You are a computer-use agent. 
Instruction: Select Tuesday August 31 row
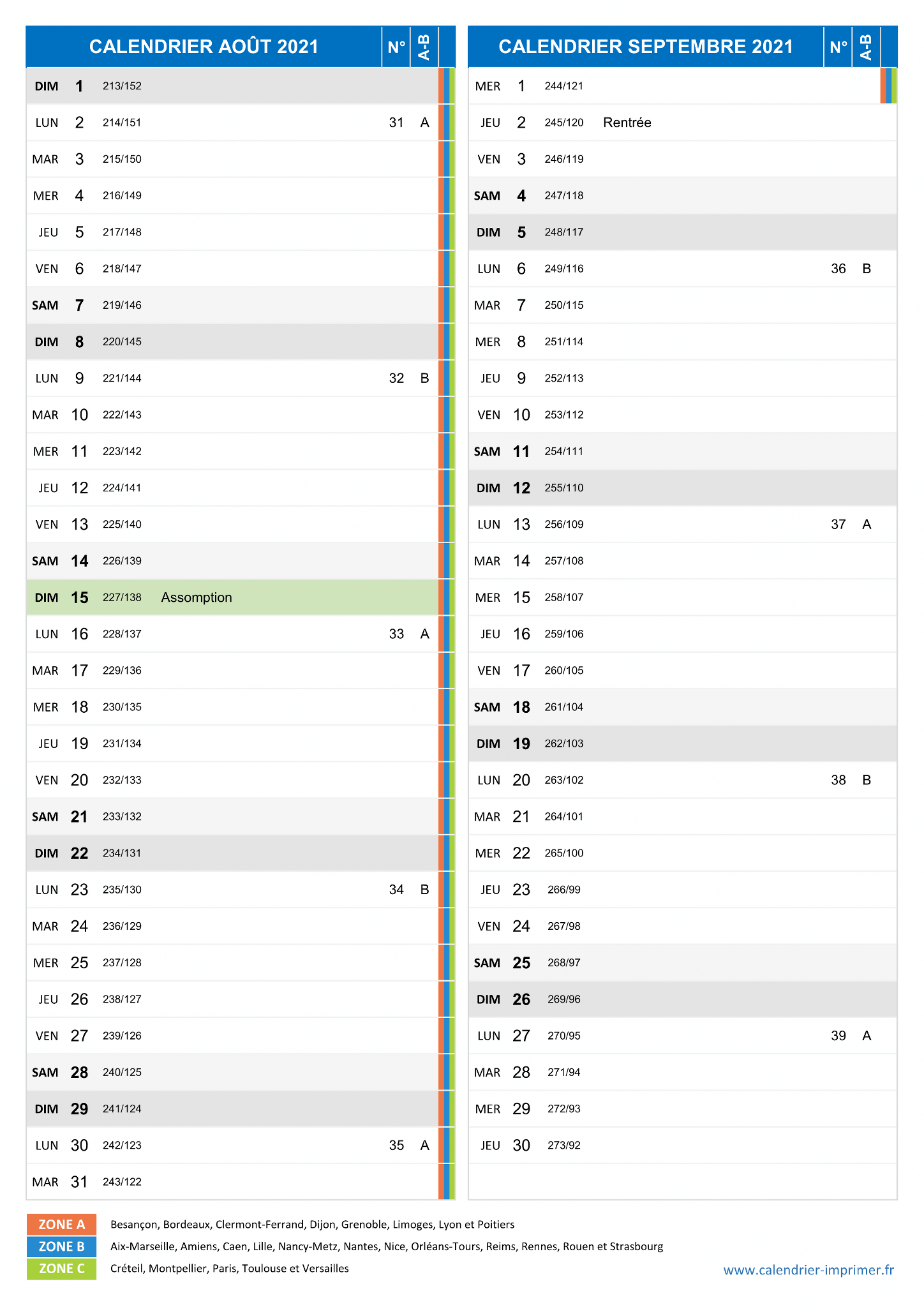pyautogui.click(x=232, y=1182)
